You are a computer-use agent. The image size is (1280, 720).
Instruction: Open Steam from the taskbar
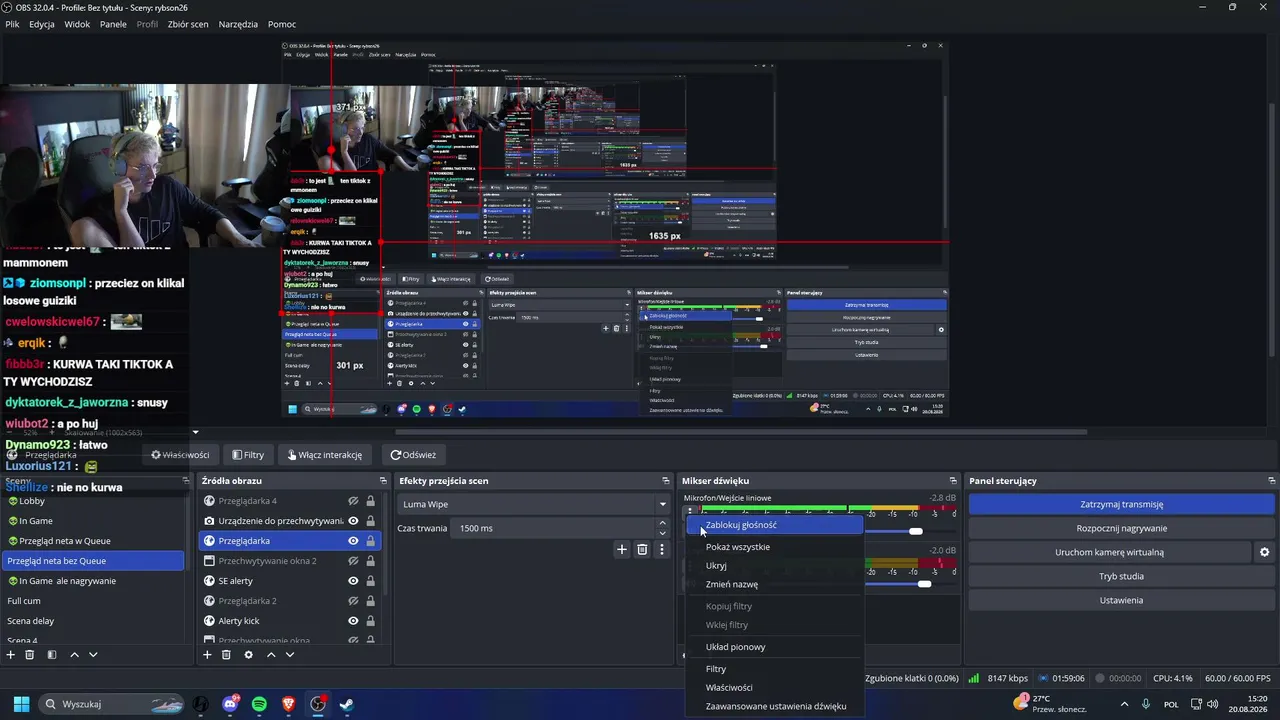pyautogui.click(x=347, y=704)
